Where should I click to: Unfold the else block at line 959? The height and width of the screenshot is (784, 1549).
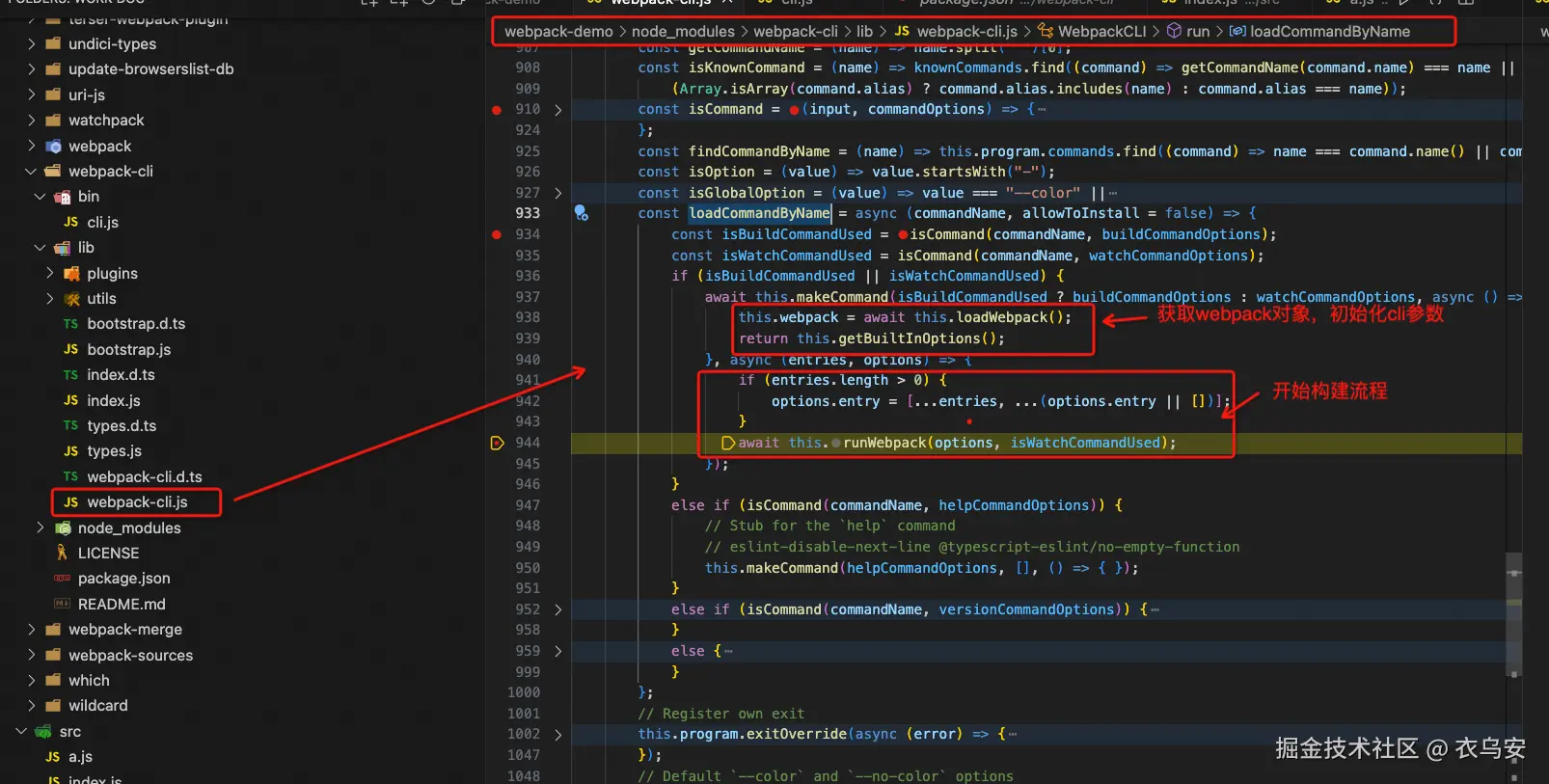557,651
